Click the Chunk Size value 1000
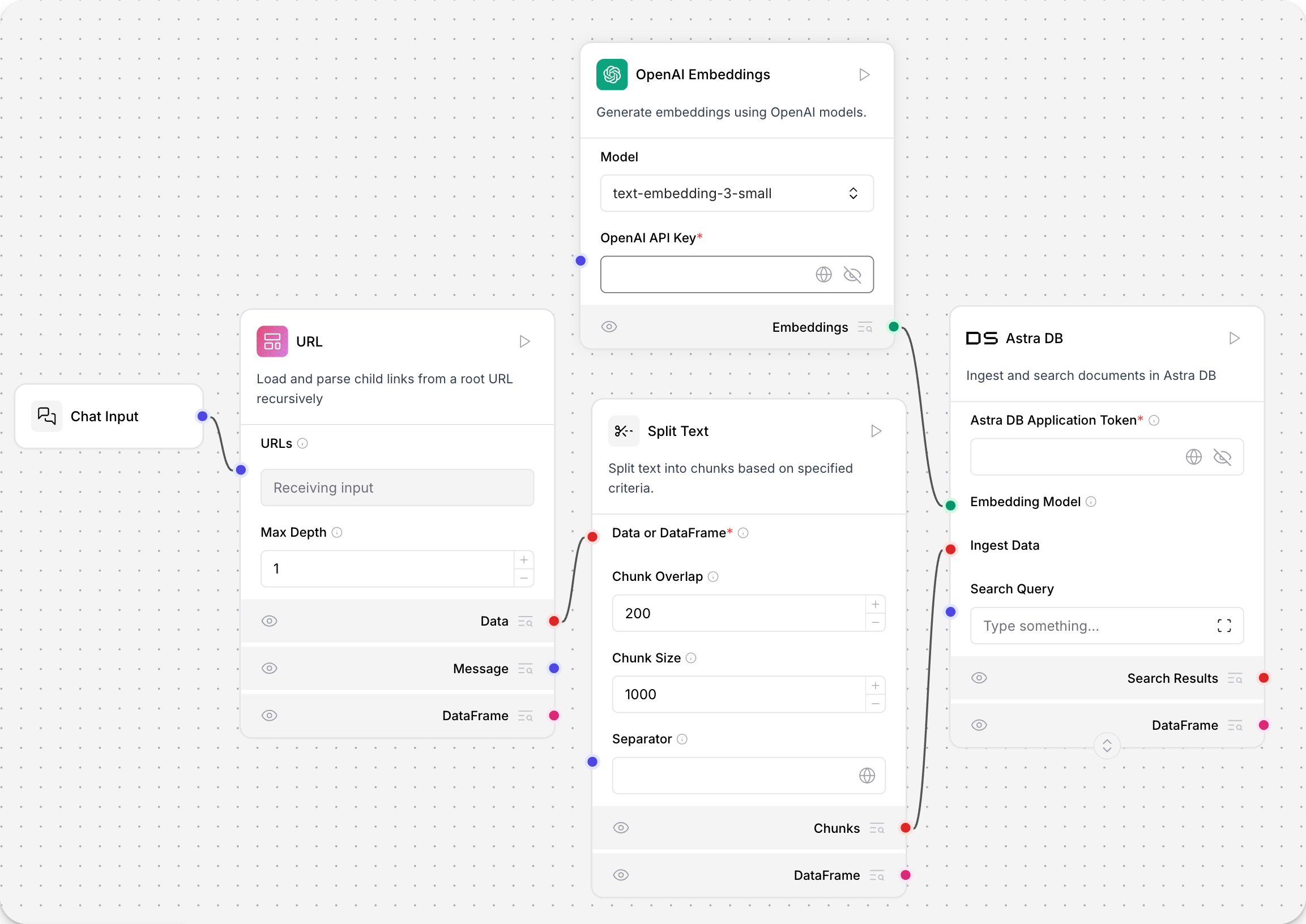 tap(641, 694)
